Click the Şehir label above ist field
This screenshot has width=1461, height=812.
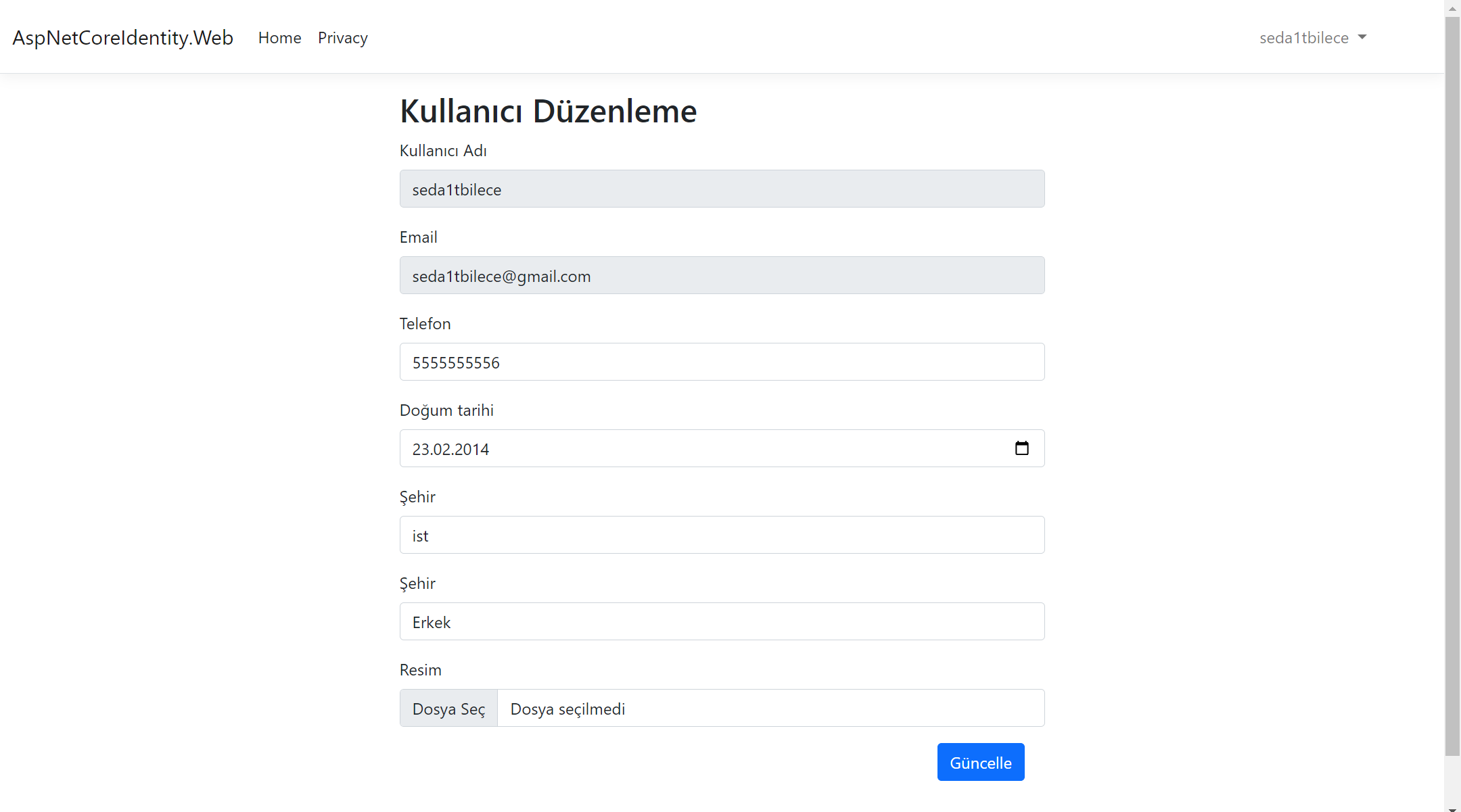point(417,498)
